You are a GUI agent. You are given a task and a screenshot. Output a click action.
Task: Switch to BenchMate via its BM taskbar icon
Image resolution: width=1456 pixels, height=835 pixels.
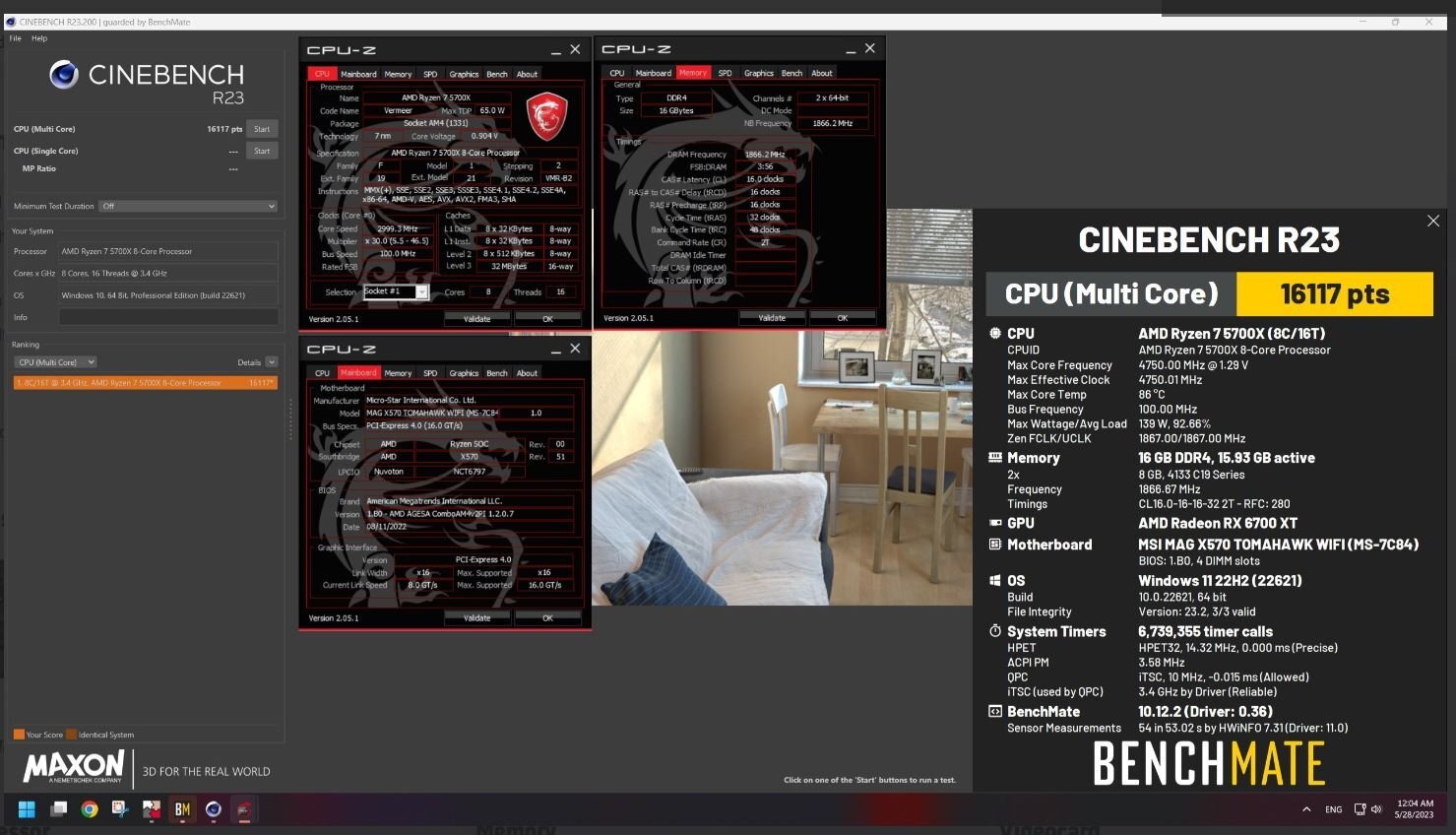pyautogui.click(x=182, y=809)
